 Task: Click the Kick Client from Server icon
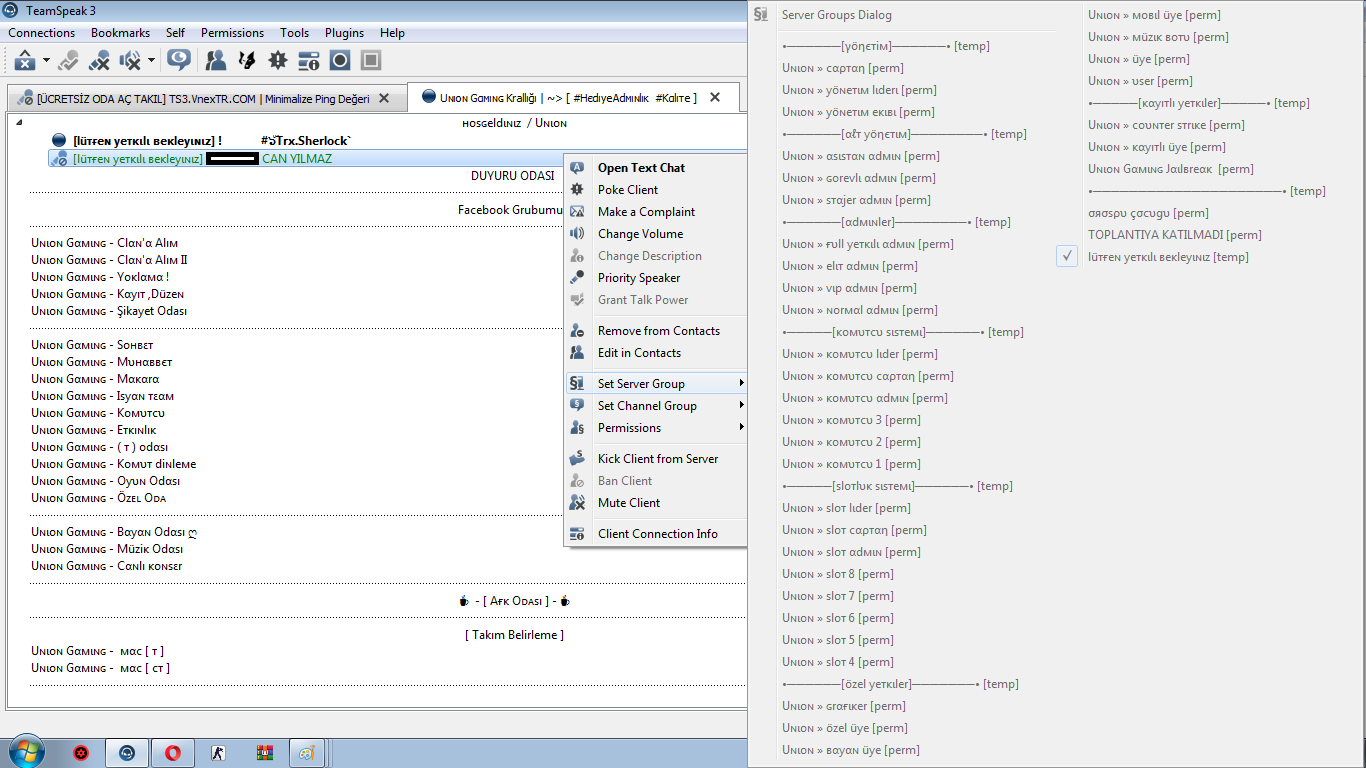click(x=577, y=459)
